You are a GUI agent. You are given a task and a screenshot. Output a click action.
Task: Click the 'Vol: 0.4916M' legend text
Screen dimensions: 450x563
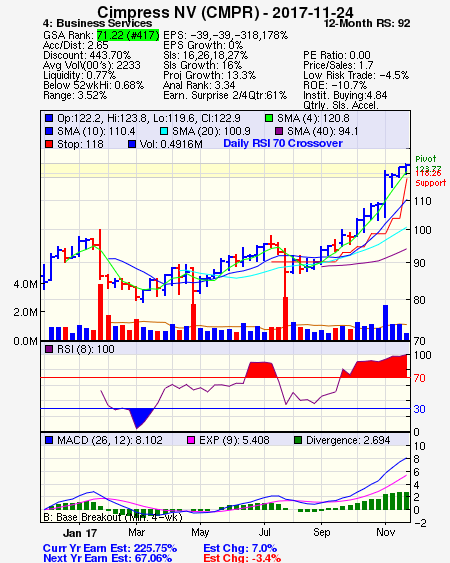[171, 144]
